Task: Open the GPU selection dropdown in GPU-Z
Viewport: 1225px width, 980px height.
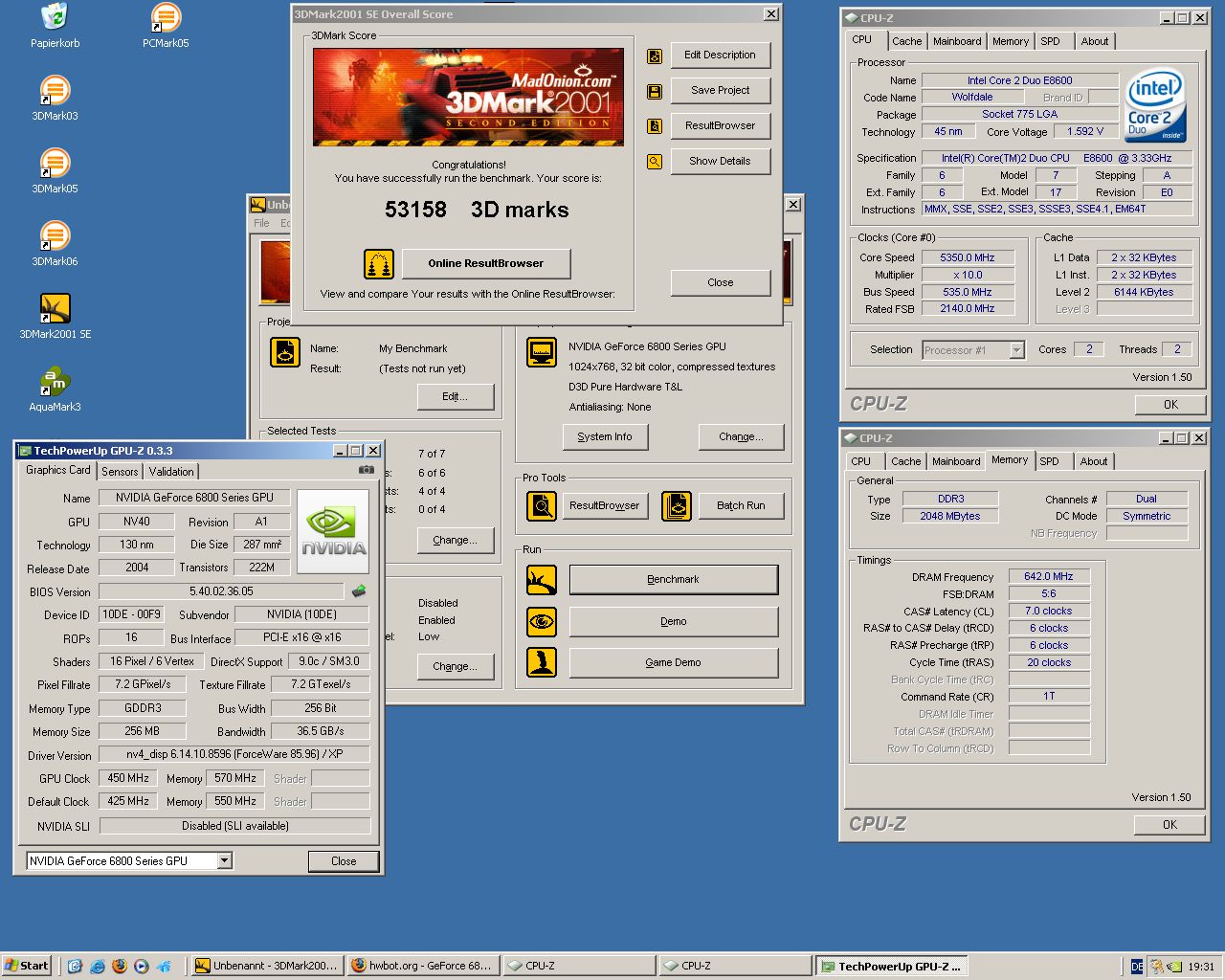Action: [224, 860]
